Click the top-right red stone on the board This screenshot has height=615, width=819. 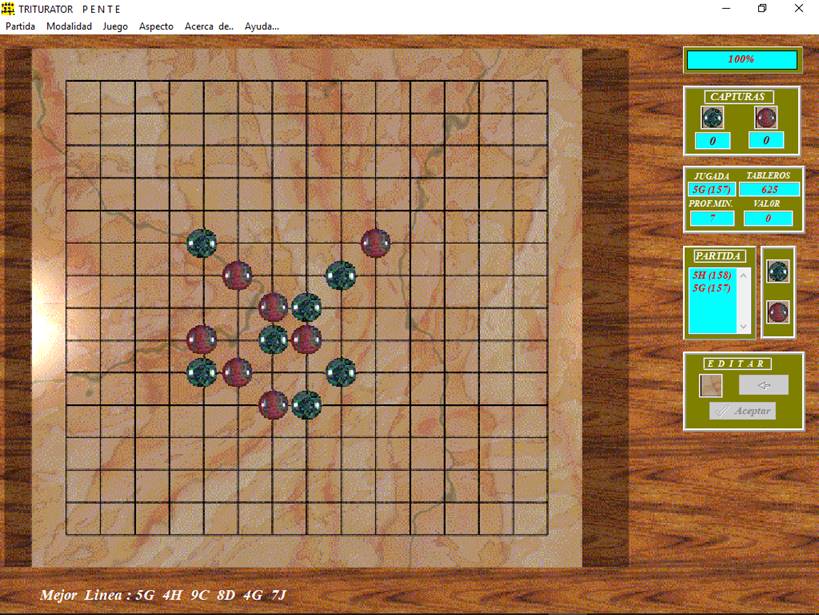[x=375, y=242]
